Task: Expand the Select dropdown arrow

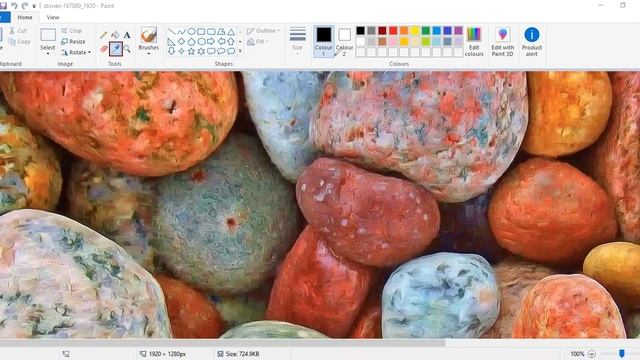Action: (48, 53)
